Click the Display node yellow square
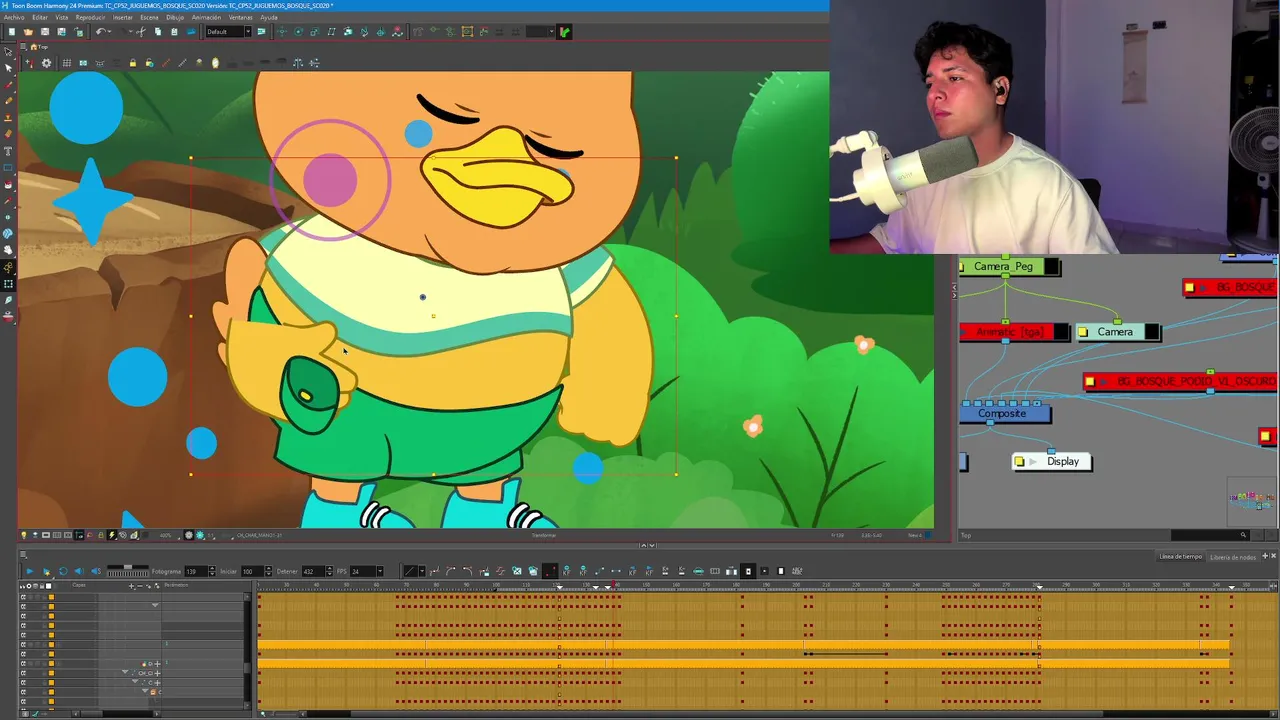This screenshot has width=1280, height=720. point(1019,461)
